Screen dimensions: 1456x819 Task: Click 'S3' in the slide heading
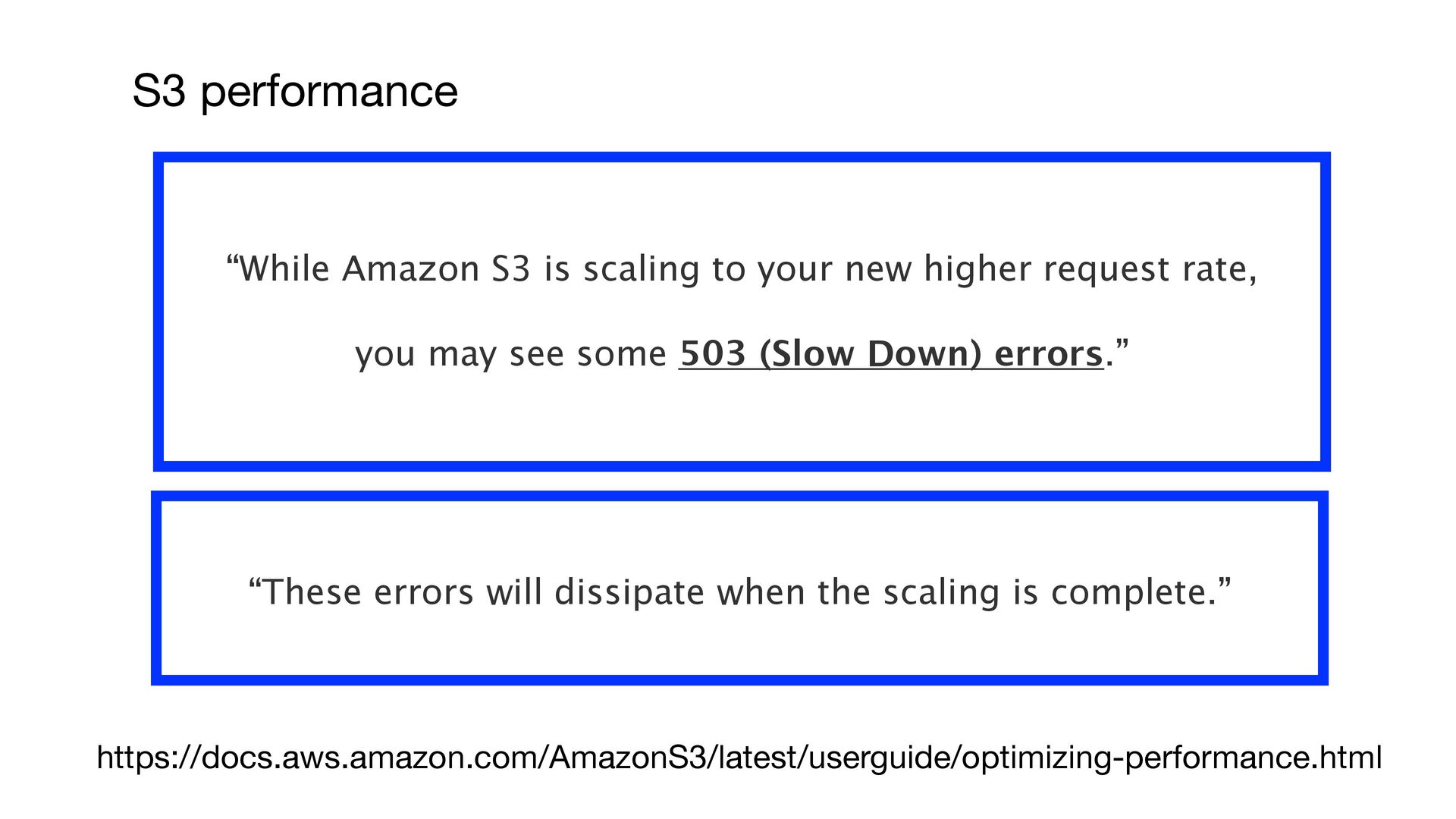(158, 92)
